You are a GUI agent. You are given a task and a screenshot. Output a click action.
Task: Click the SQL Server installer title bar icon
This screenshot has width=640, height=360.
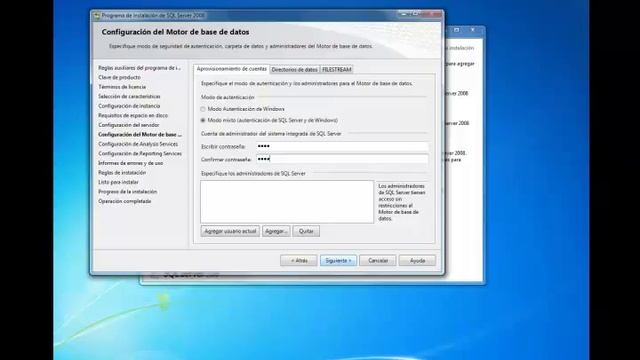[97, 16]
